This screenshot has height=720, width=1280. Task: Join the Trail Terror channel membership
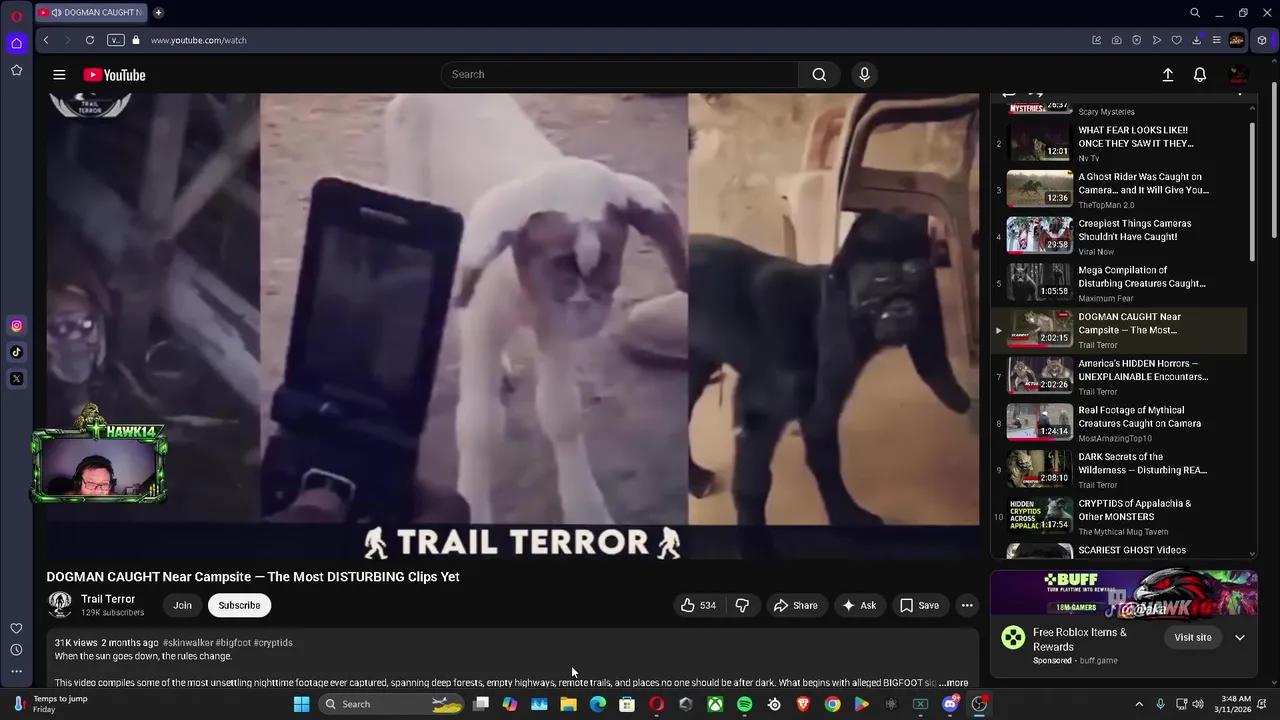coord(182,605)
